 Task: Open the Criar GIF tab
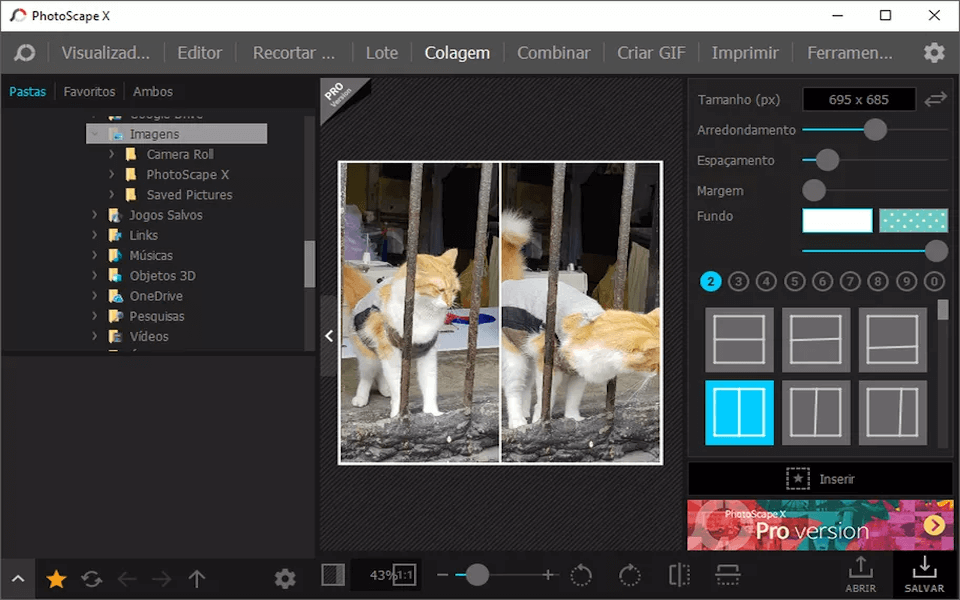[651, 53]
